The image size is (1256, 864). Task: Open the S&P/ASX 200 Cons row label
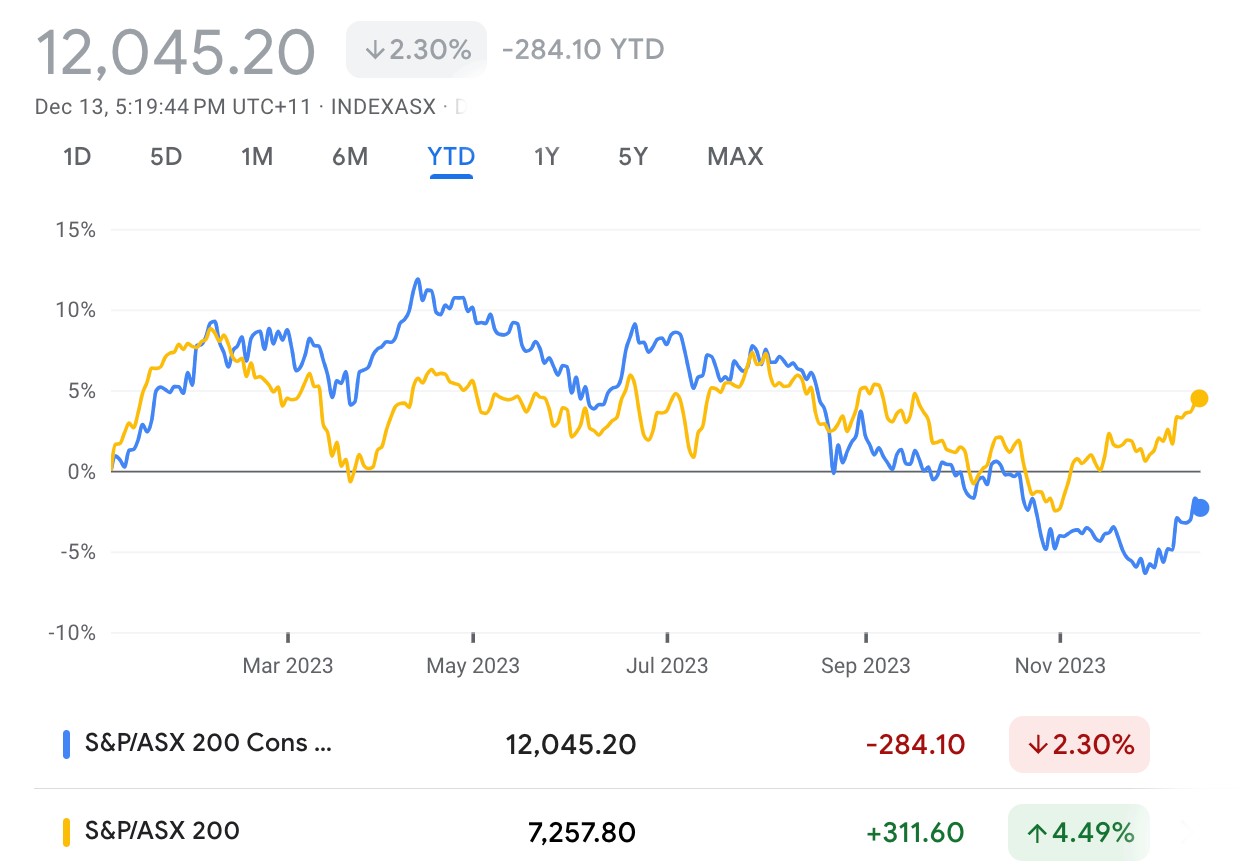(209, 744)
